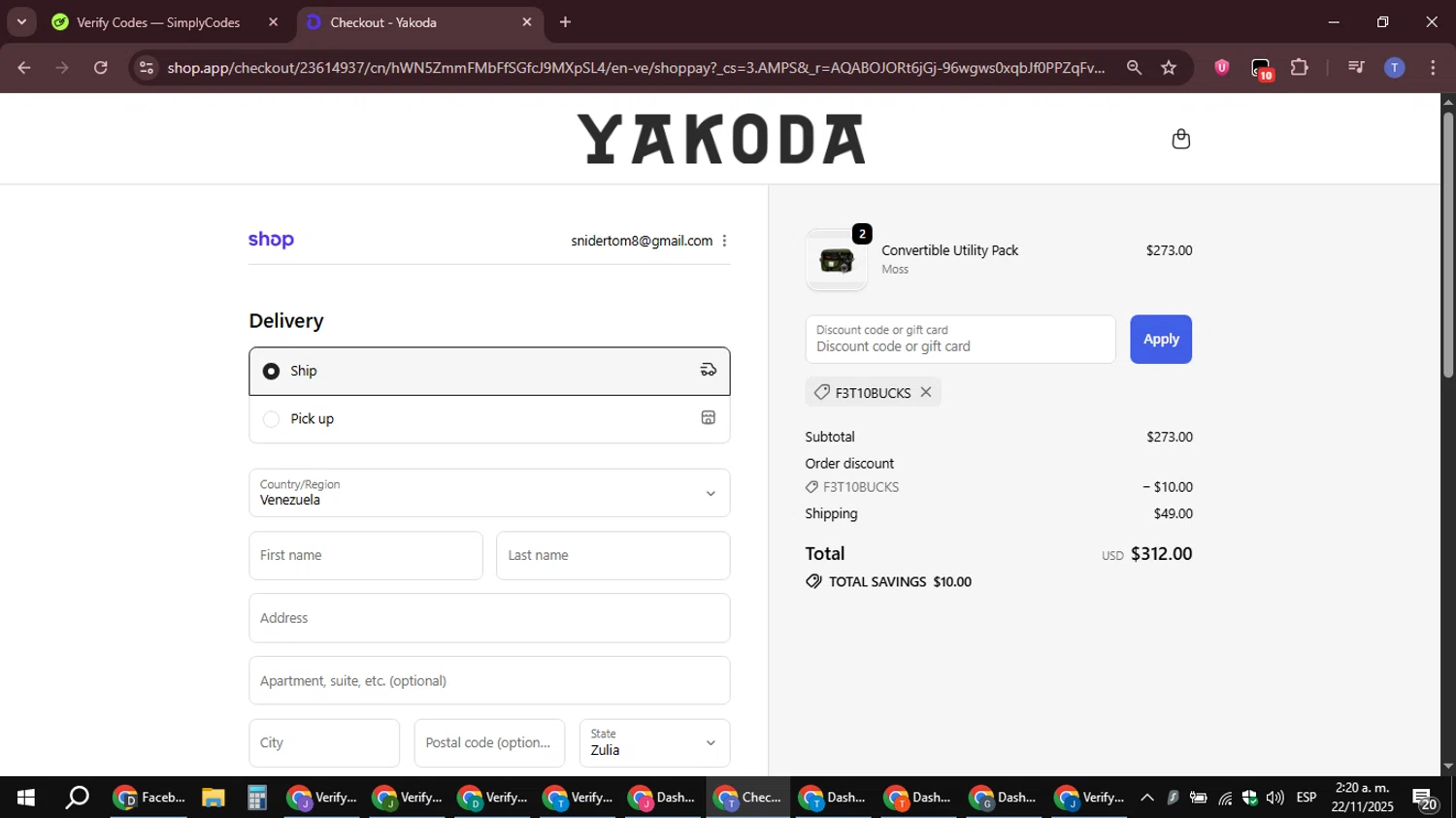Open network settings in tray
Screen dimensions: 1456x818
(x=1225, y=798)
